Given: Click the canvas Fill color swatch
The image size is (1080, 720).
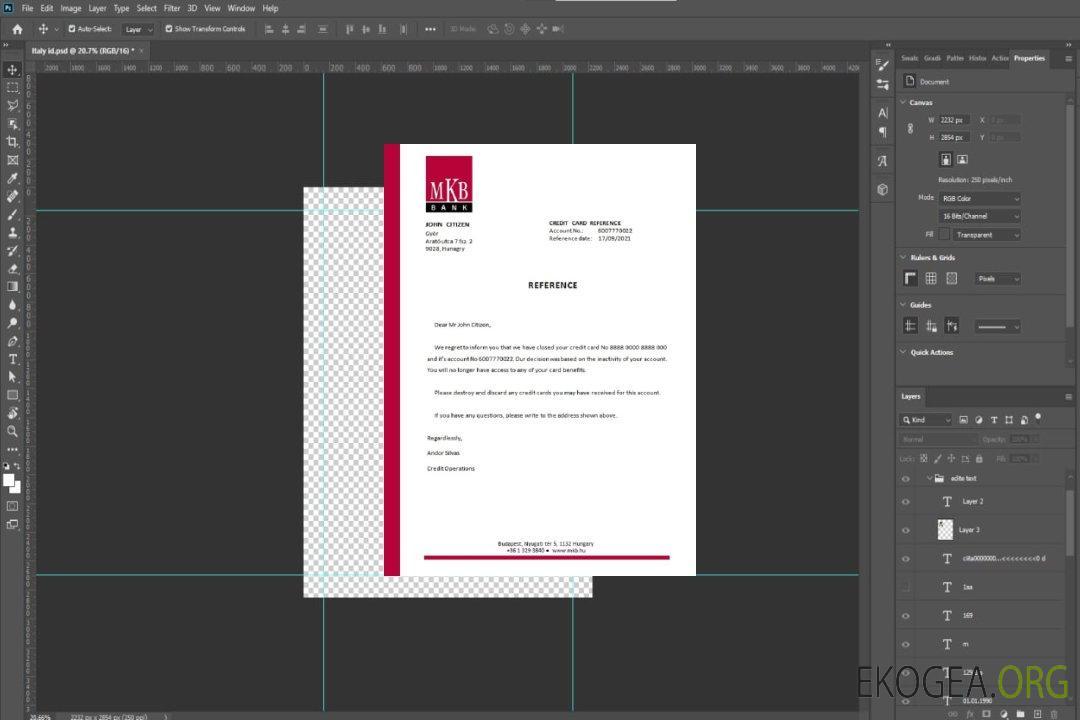Looking at the screenshot, I should coord(944,235).
